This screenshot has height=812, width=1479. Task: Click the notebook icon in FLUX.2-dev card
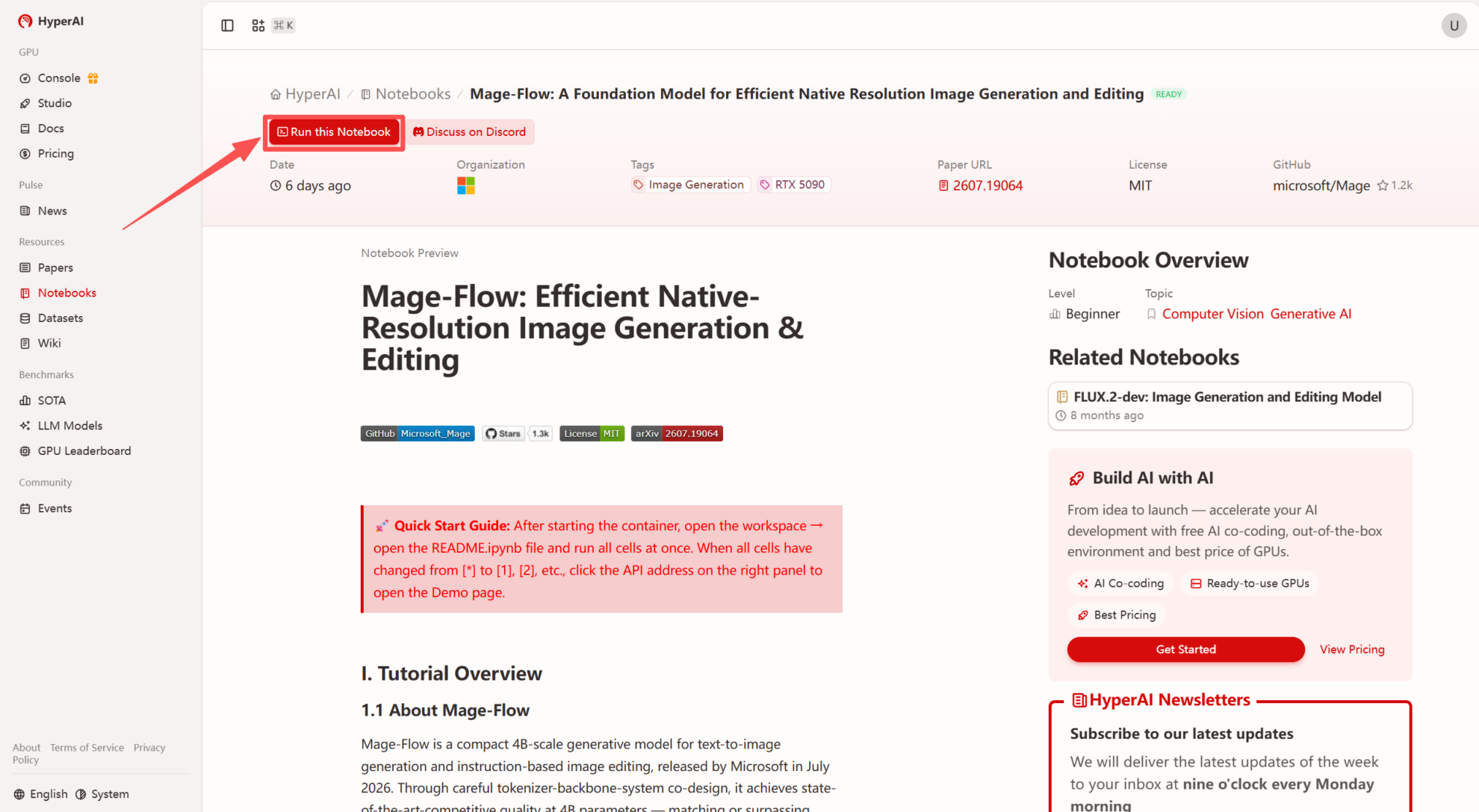tap(1062, 397)
